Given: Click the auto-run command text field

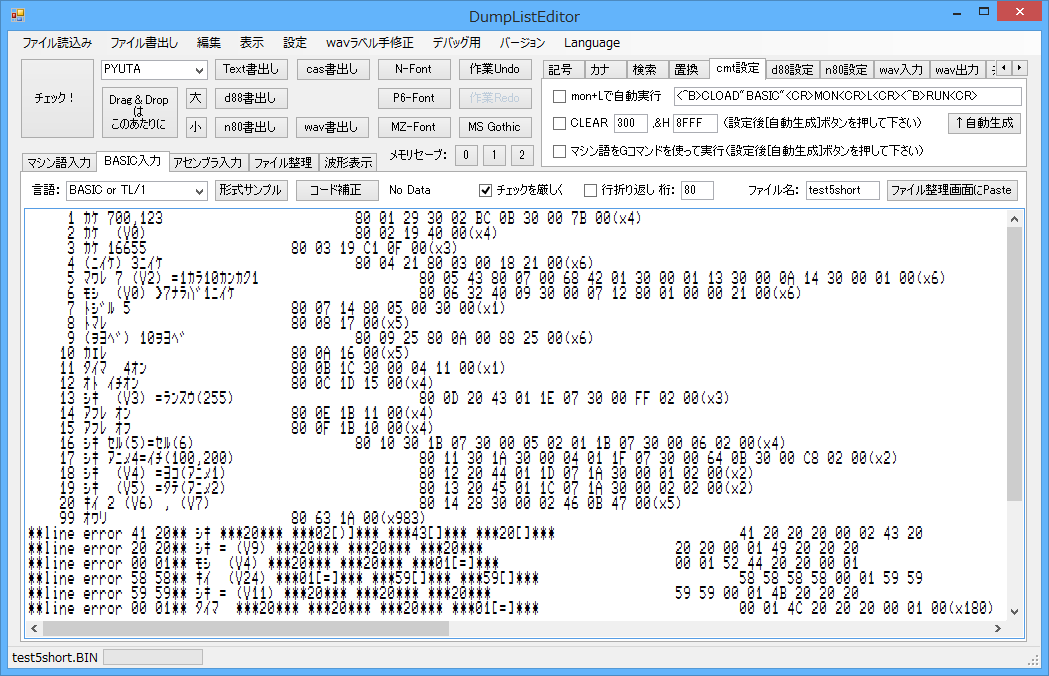Looking at the screenshot, I should click(848, 96).
